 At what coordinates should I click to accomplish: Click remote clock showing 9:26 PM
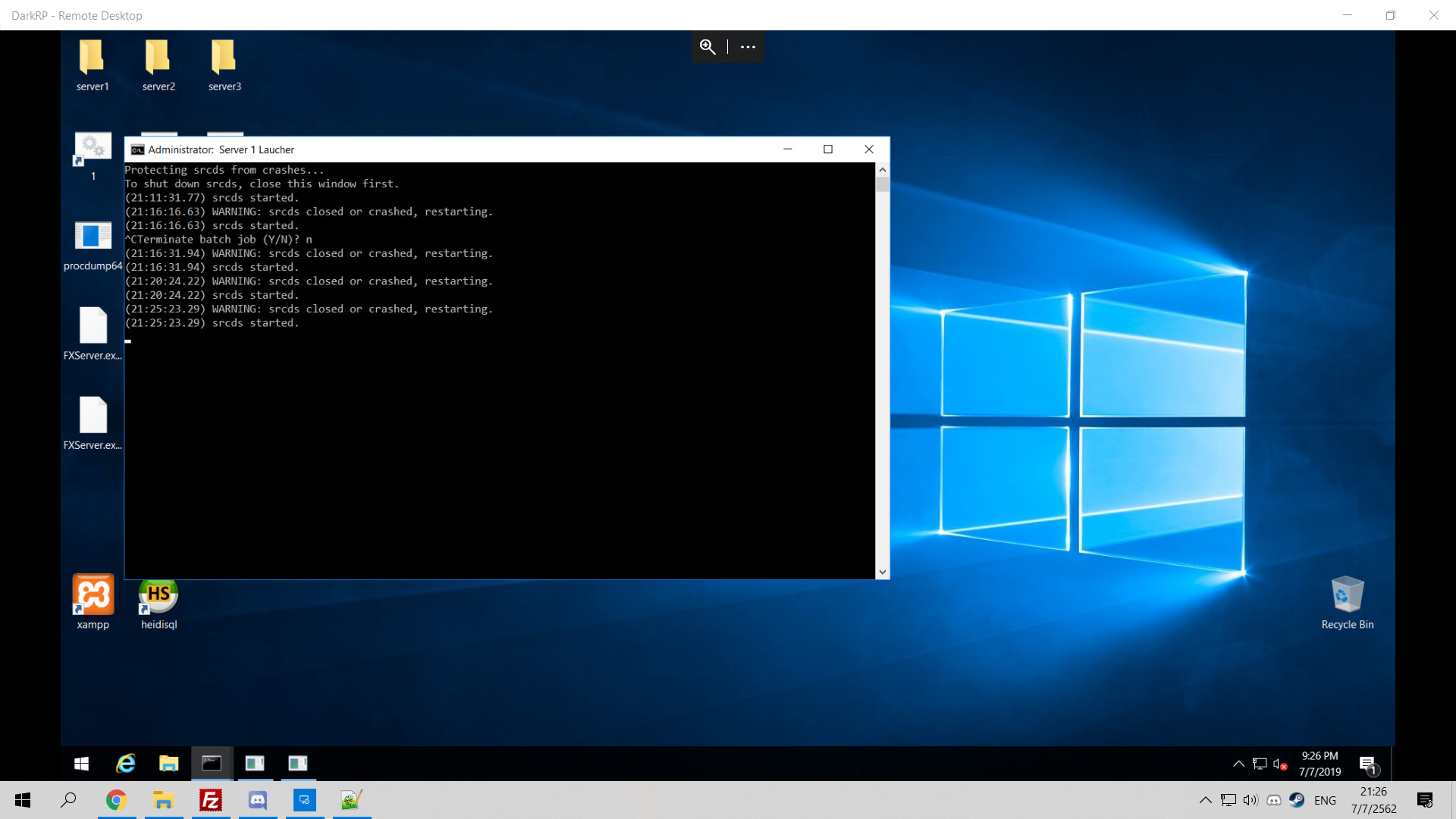(1319, 764)
